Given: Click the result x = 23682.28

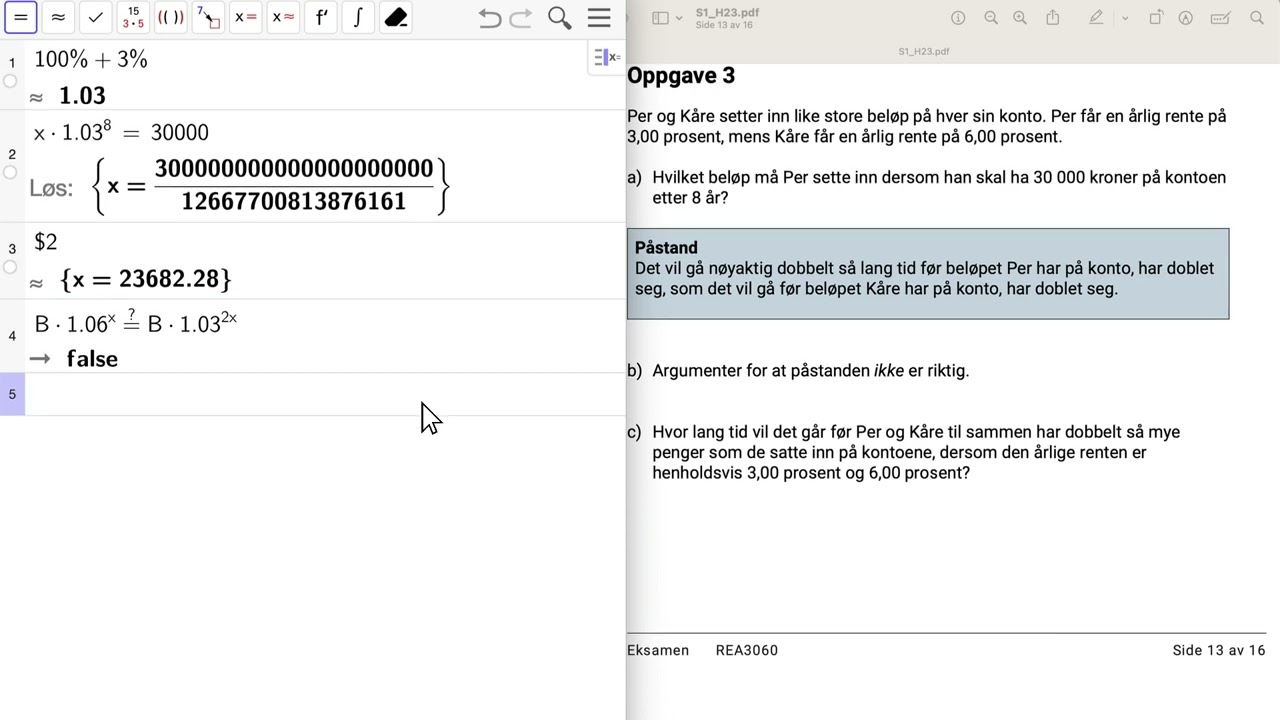Looking at the screenshot, I should (x=146, y=278).
